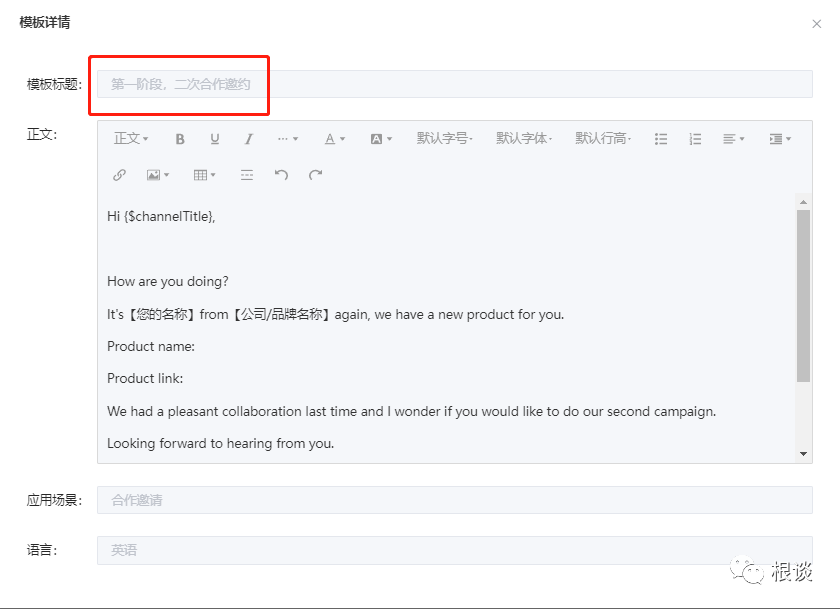
Task: Click the 语言 field showing 英语
Action: coord(455,550)
